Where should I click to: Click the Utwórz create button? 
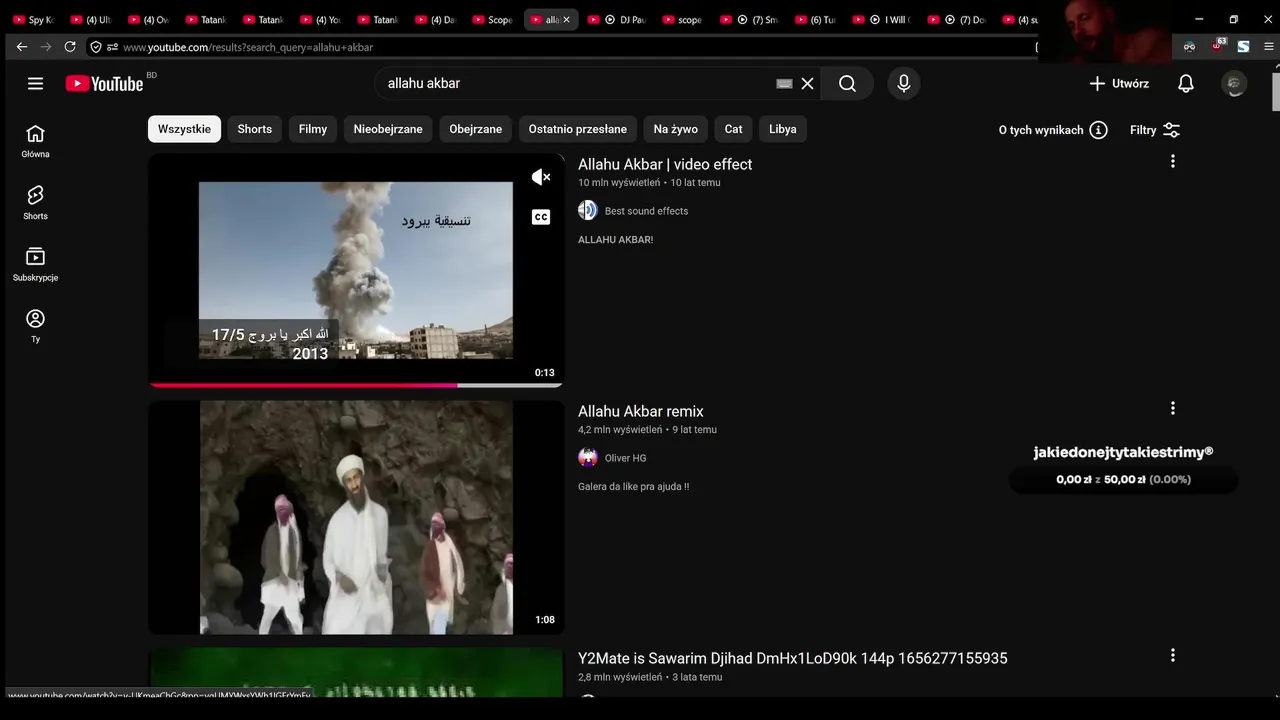[x=1119, y=84]
